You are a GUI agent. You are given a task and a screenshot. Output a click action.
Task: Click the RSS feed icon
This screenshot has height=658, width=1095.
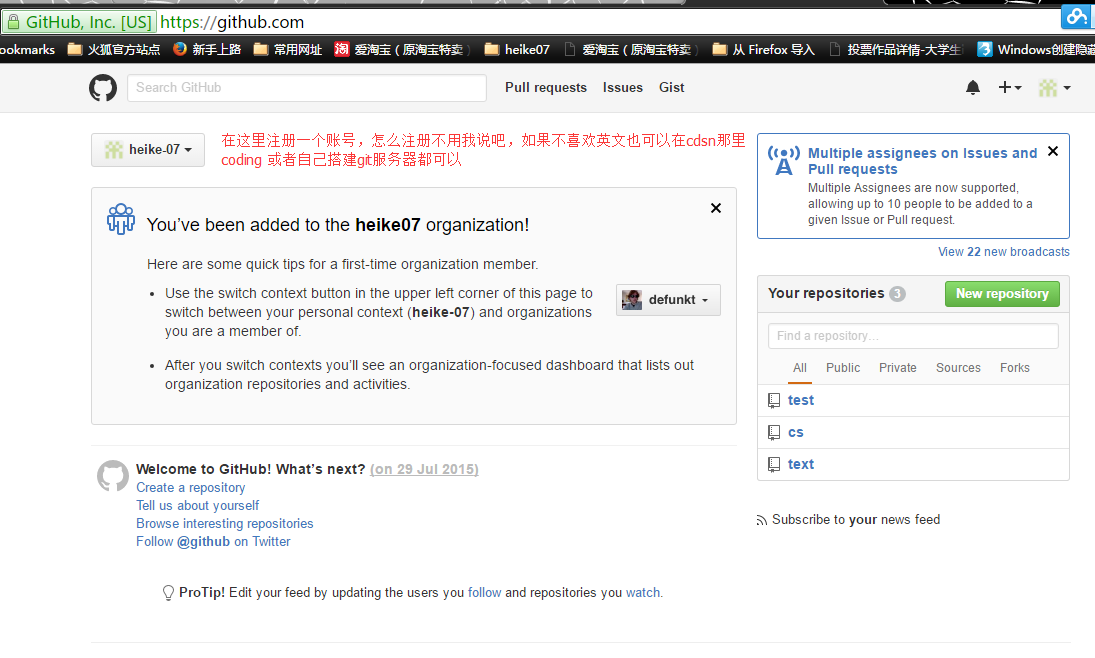tap(762, 520)
